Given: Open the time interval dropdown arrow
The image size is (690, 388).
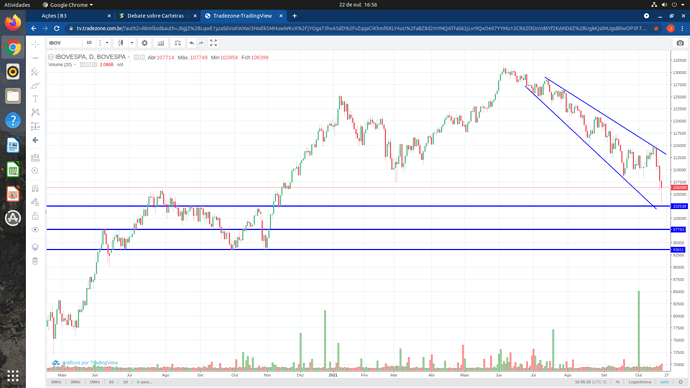Looking at the screenshot, I should tap(107, 43).
